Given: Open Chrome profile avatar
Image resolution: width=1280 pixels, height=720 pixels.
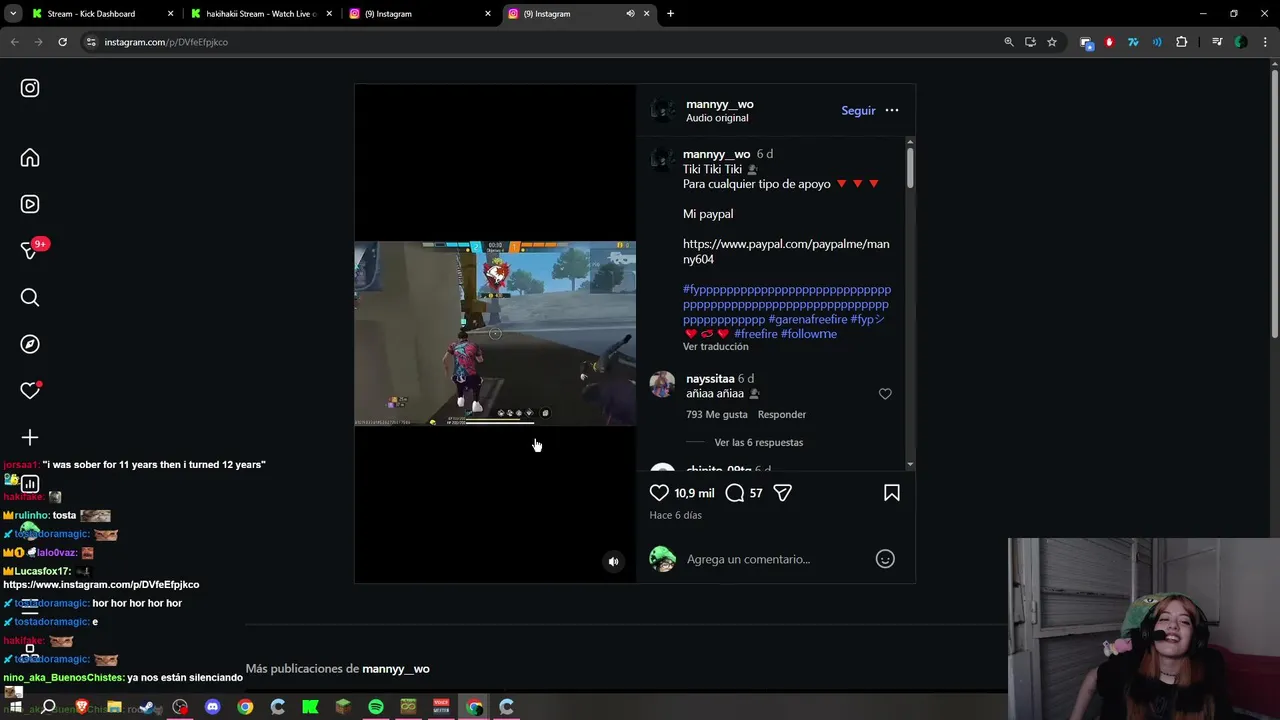Looking at the screenshot, I should click(x=1241, y=42).
